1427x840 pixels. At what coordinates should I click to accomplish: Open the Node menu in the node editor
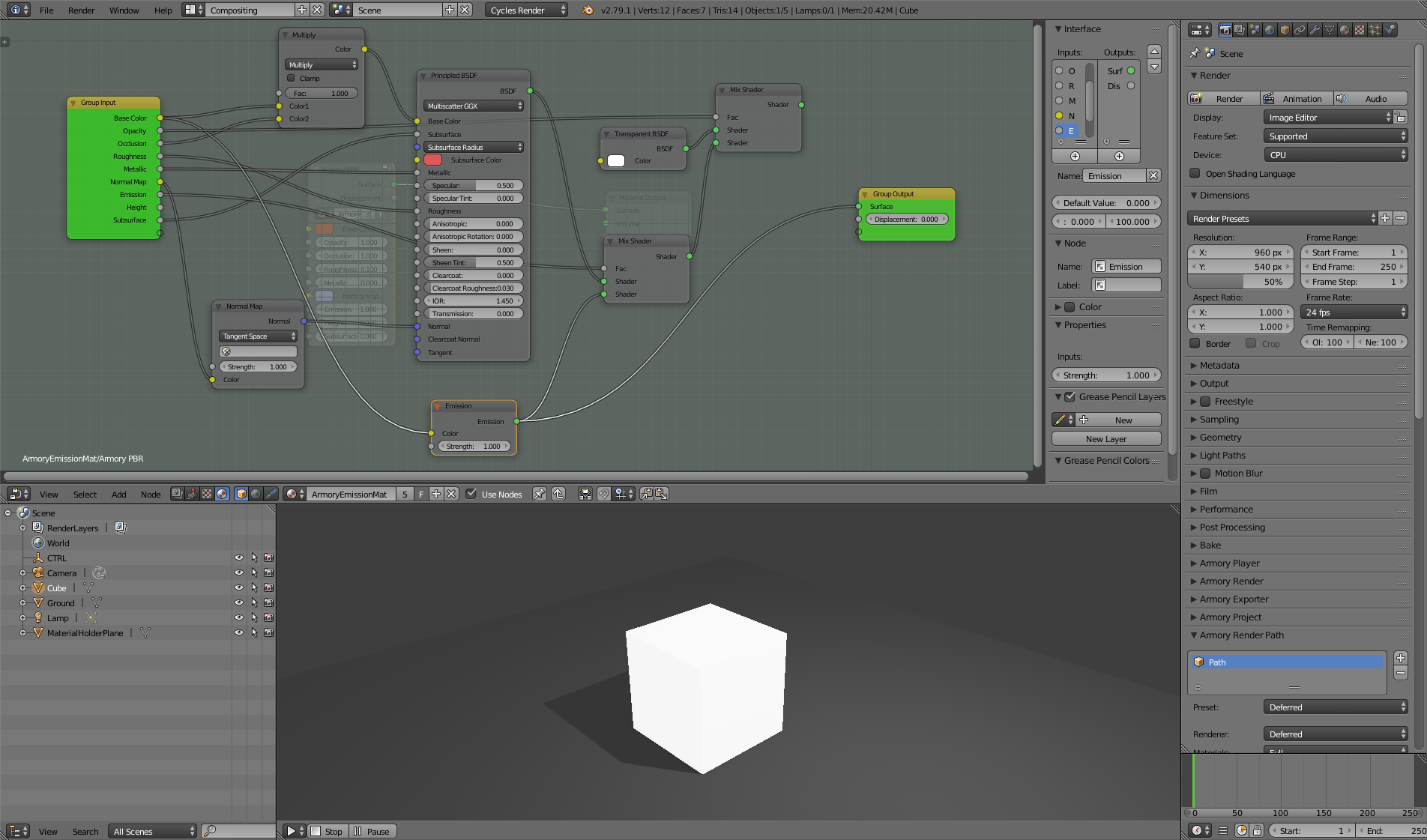coord(151,495)
